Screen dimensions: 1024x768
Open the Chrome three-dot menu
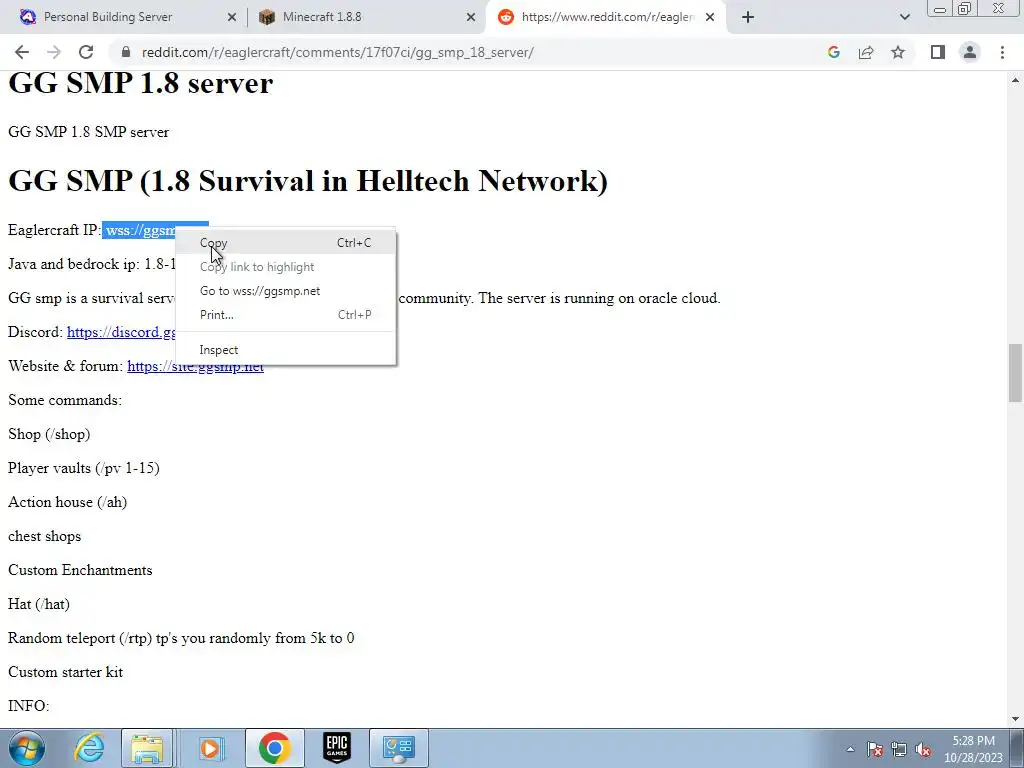(x=1002, y=52)
